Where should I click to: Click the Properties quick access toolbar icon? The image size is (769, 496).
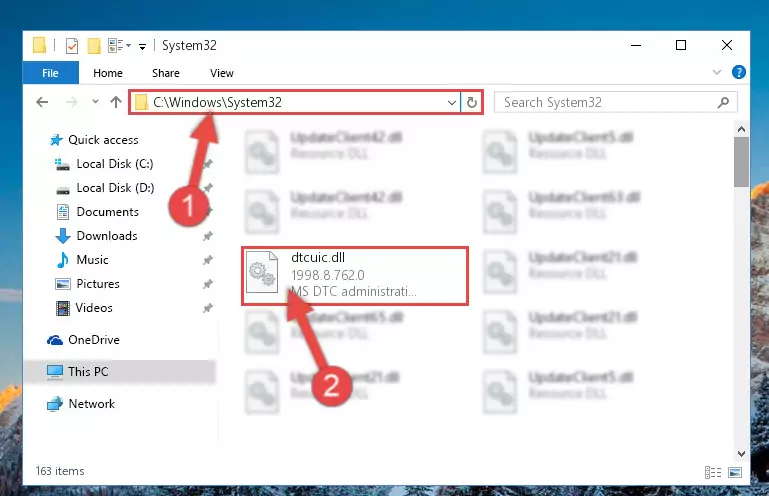point(72,46)
